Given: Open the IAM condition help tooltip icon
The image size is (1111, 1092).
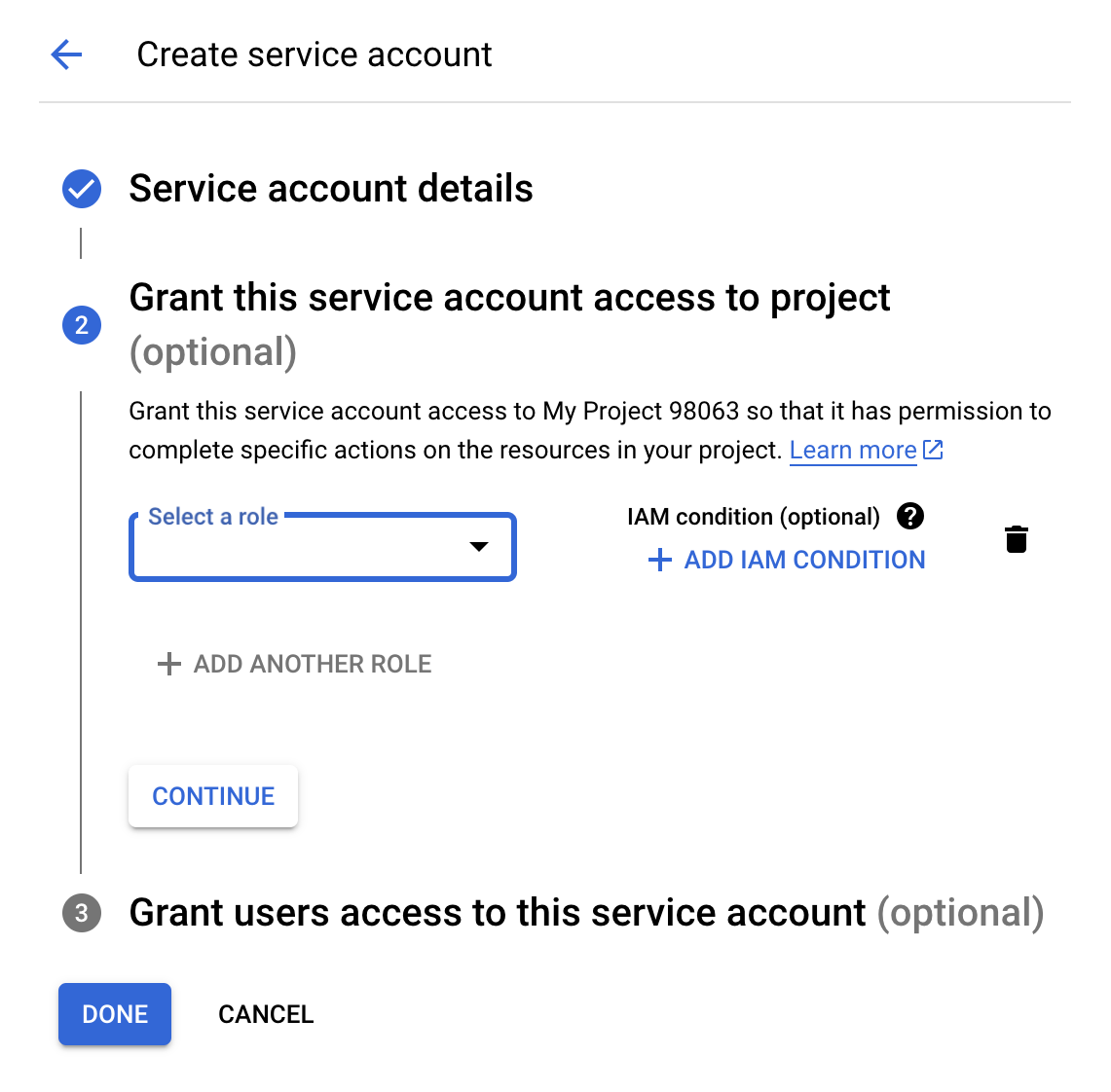Looking at the screenshot, I should (x=910, y=517).
